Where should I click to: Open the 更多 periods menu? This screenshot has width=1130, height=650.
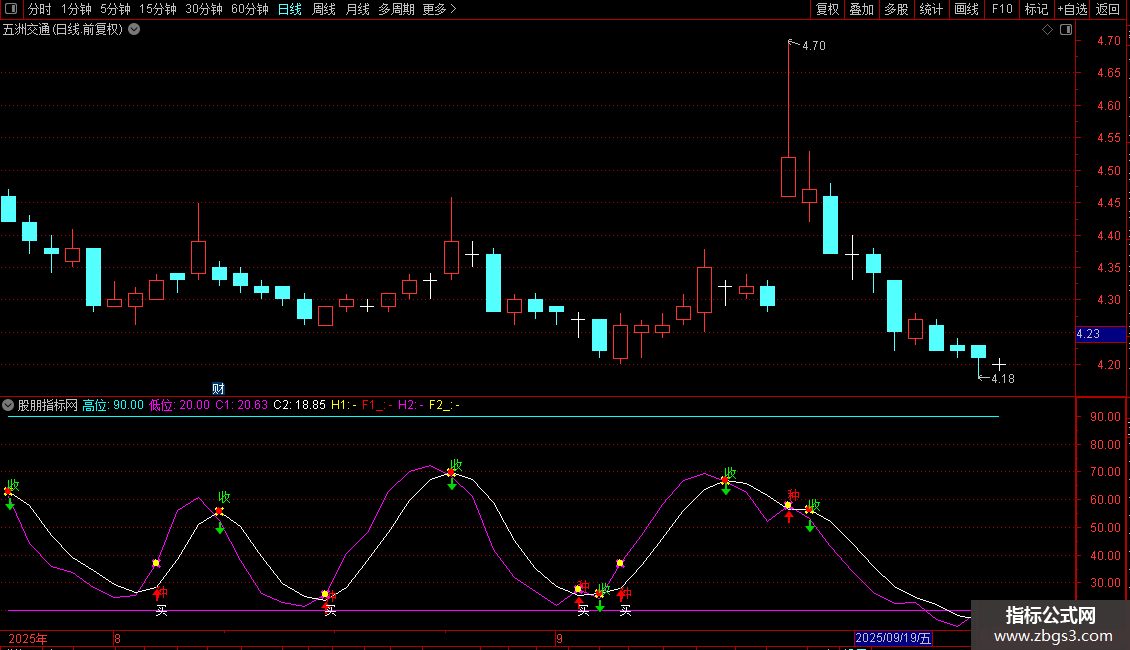point(439,9)
